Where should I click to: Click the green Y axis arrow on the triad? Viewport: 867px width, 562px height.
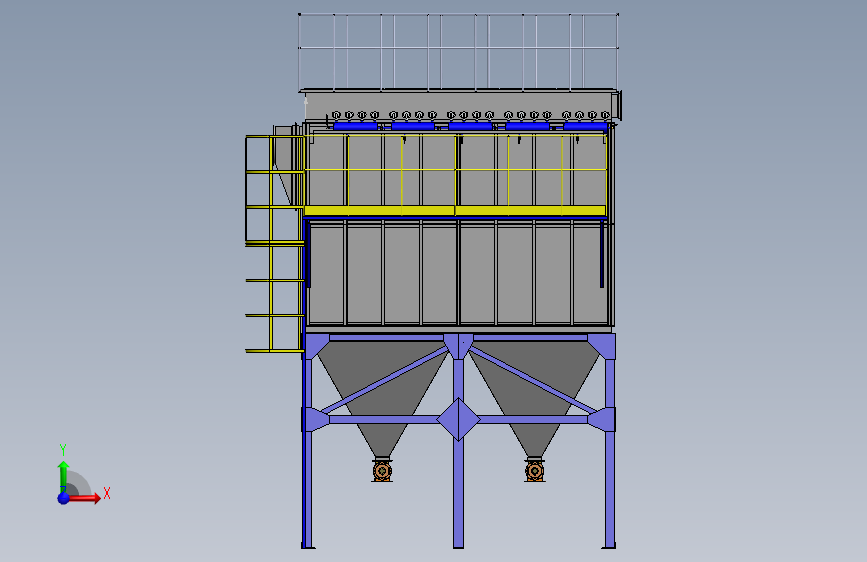(64, 476)
